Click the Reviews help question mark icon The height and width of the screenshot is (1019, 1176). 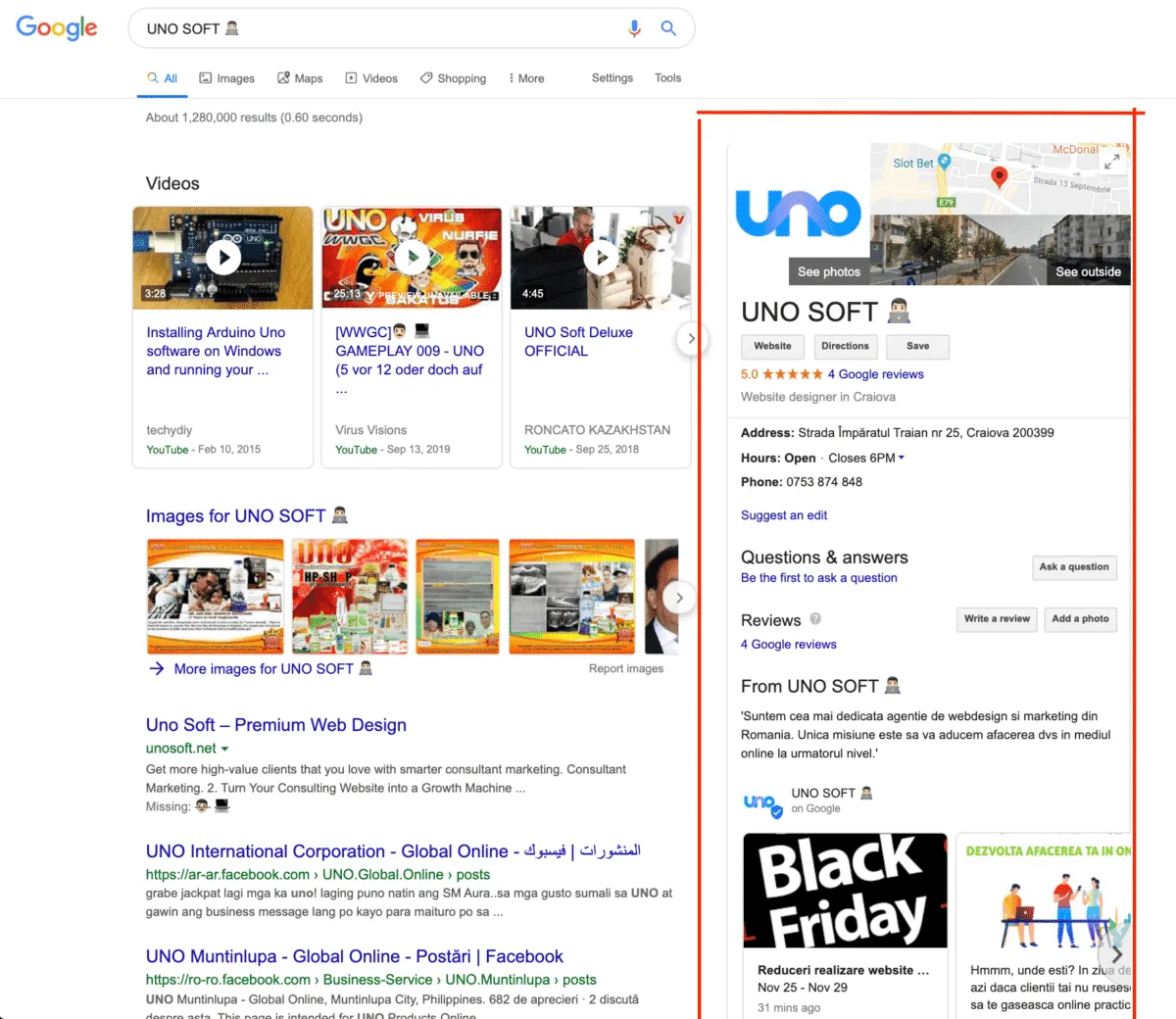pyautogui.click(x=815, y=619)
